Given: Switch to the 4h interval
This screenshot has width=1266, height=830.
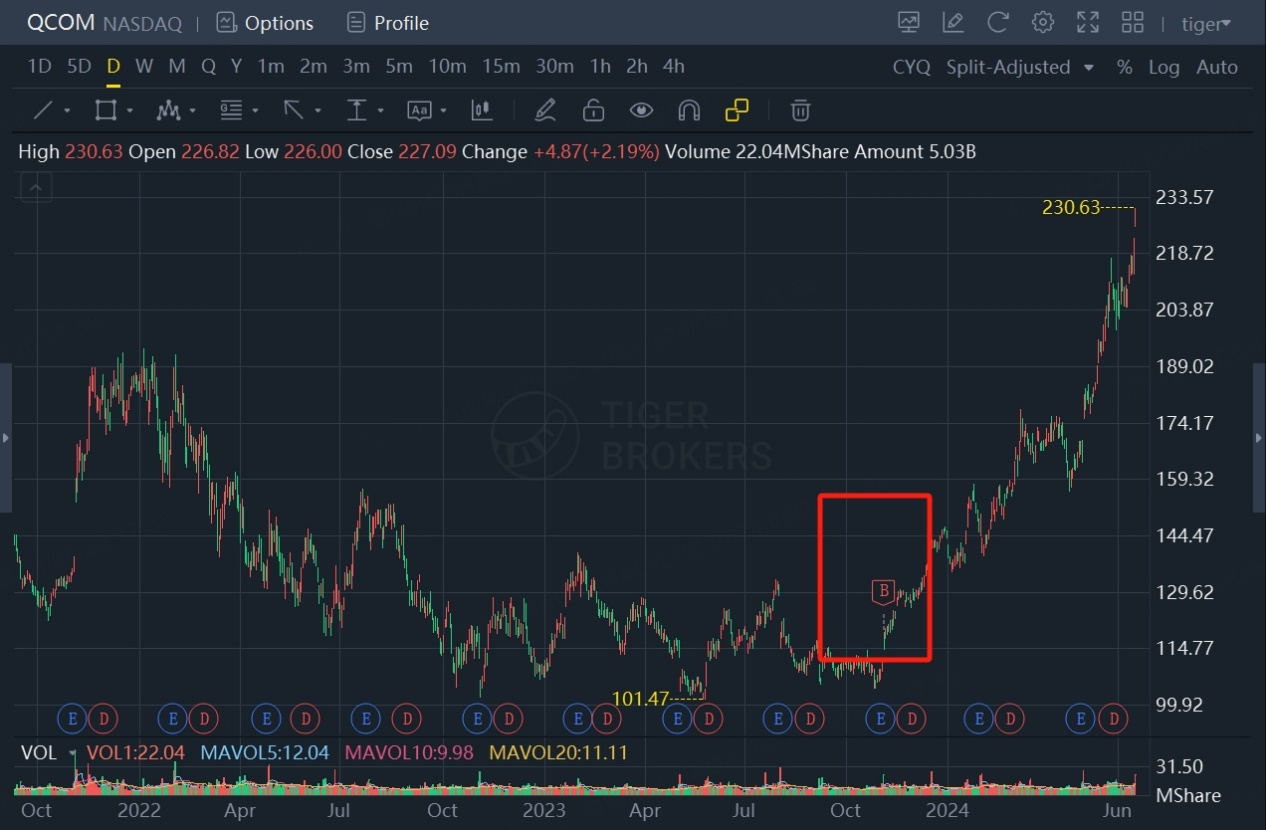Looking at the screenshot, I should point(674,66).
